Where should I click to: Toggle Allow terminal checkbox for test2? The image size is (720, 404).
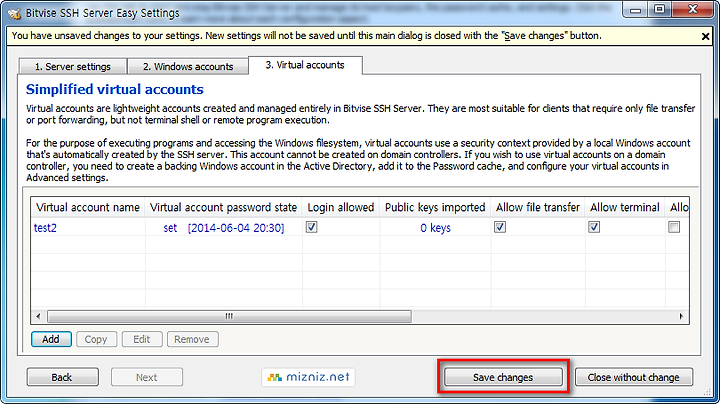click(x=594, y=227)
